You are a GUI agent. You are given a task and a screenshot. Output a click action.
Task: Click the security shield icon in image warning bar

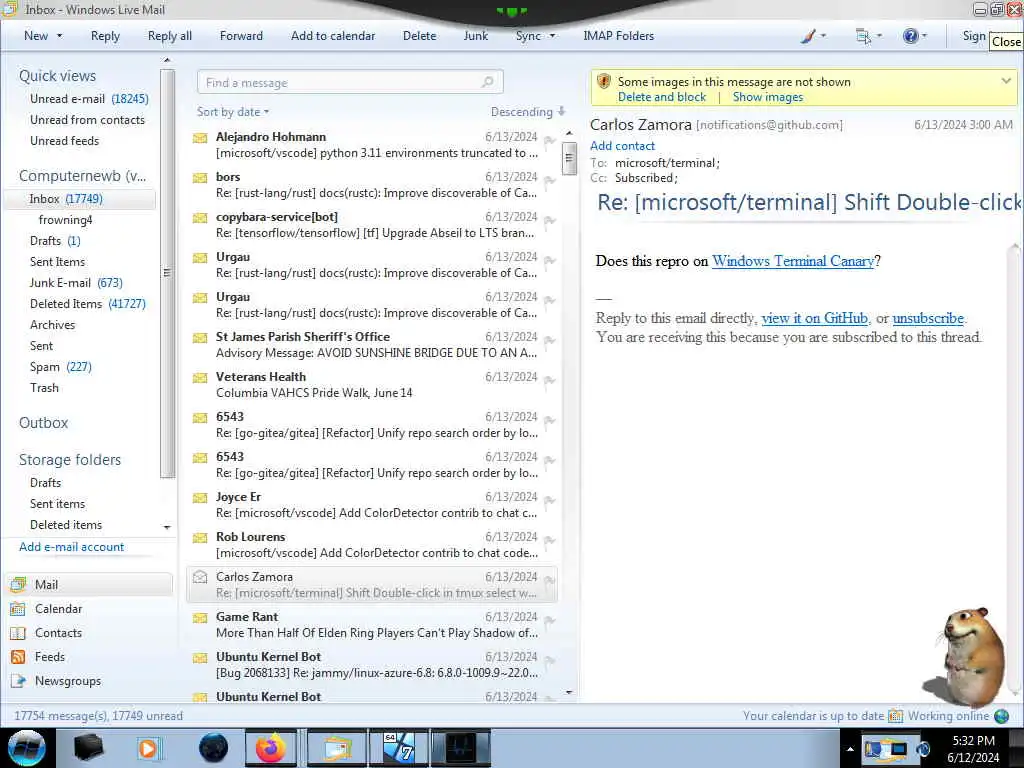[604, 82]
